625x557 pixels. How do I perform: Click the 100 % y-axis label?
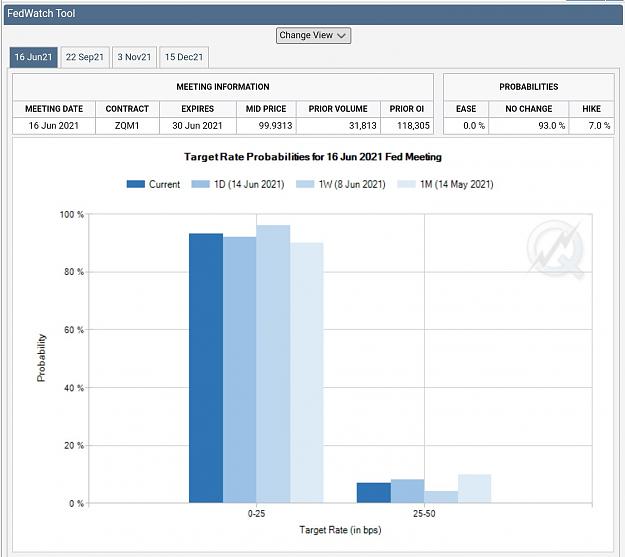pyautogui.click(x=72, y=215)
